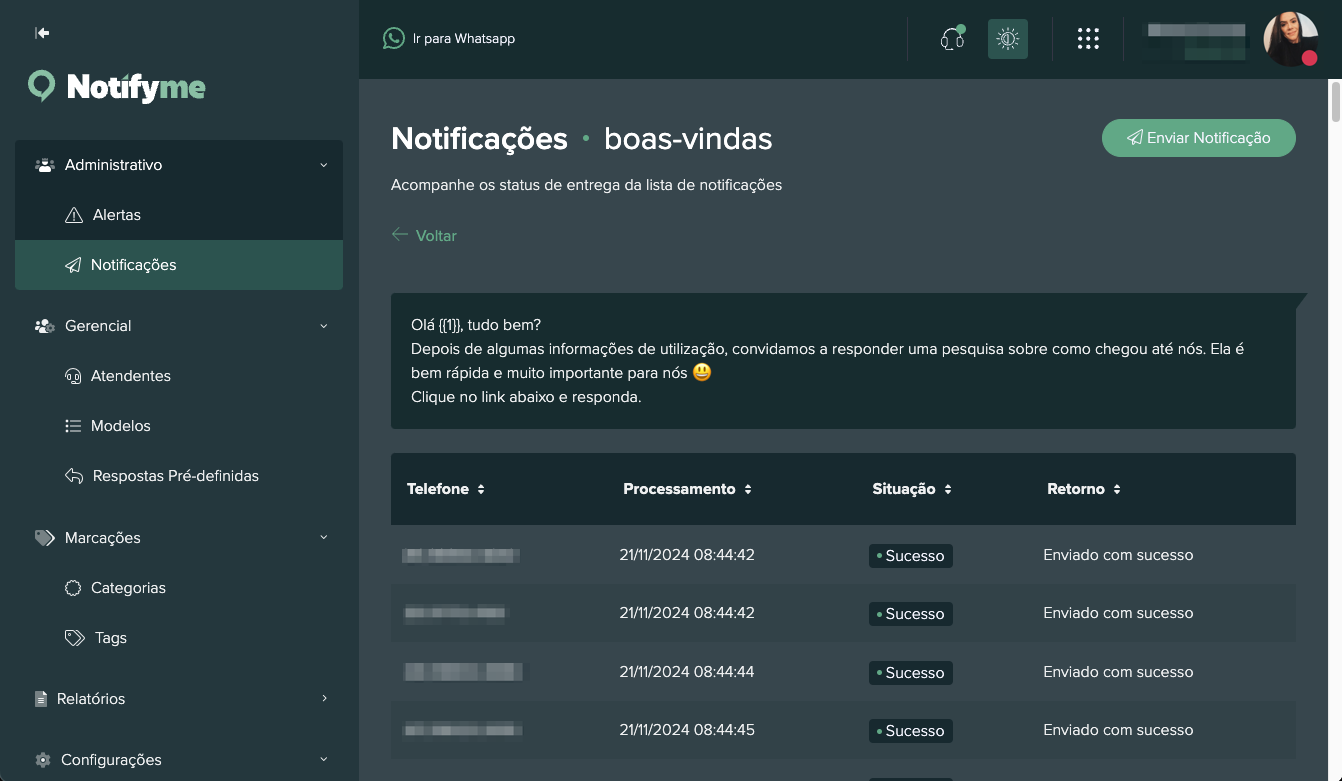Toggle the light/dark theme button
Image resolution: width=1342 pixels, height=781 pixels.
(x=1007, y=39)
